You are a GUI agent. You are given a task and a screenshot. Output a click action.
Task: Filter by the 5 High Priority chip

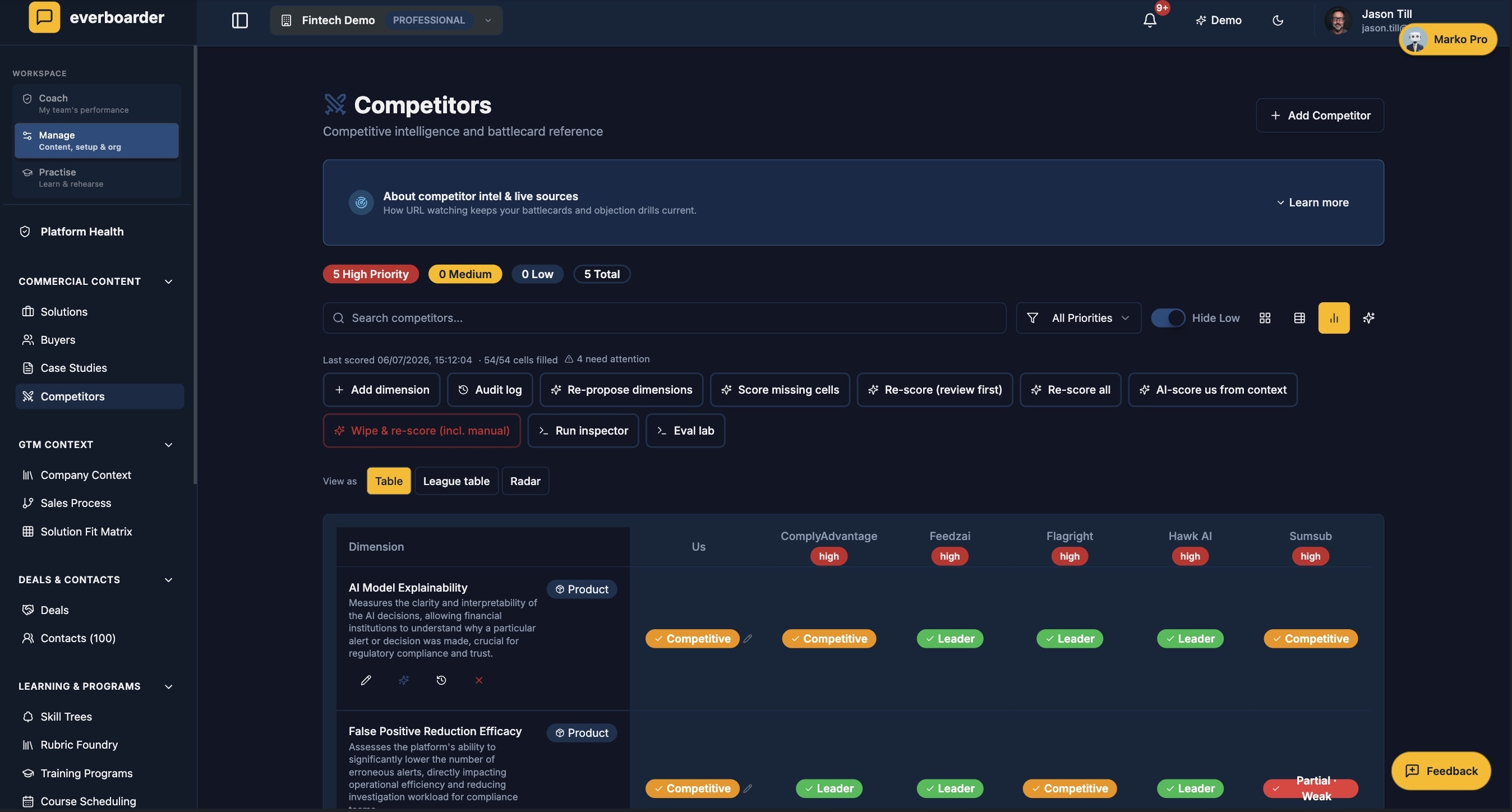pos(370,274)
